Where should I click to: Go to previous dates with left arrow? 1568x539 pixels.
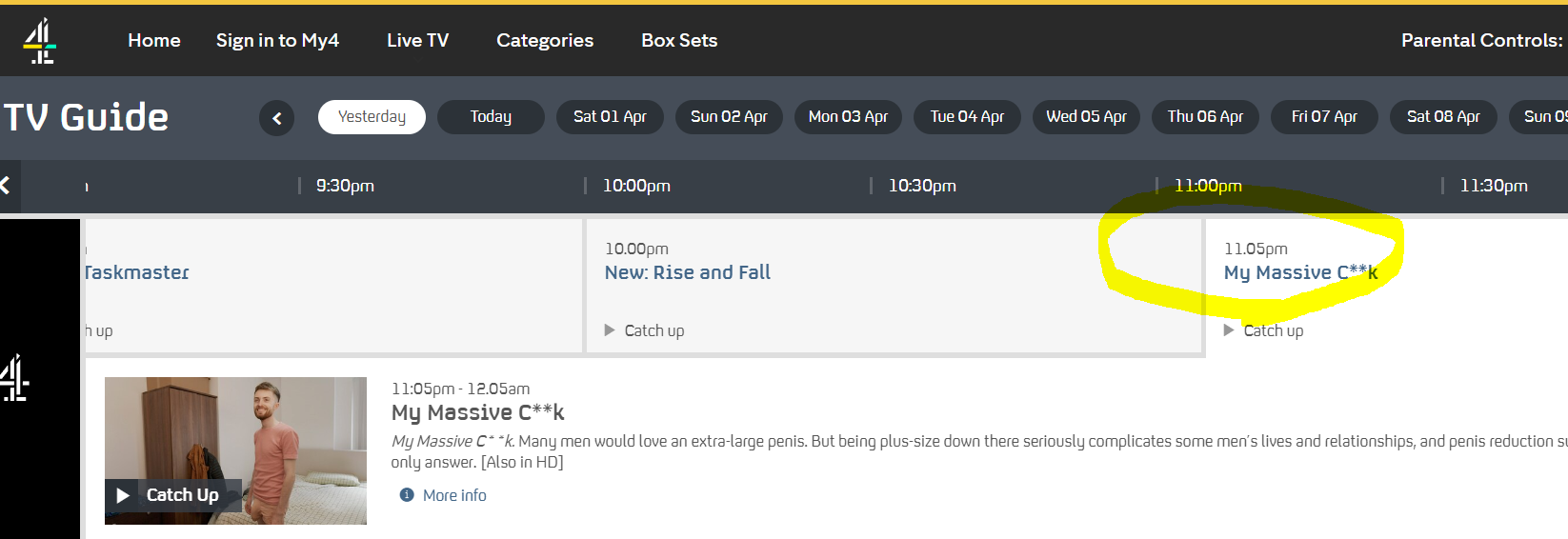(x=277, y=118)
